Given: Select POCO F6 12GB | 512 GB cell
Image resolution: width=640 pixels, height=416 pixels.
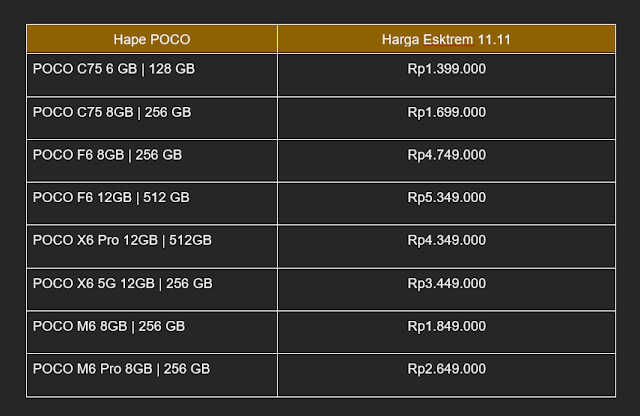Looking at the screenshot, I should (x=111, y=198).
